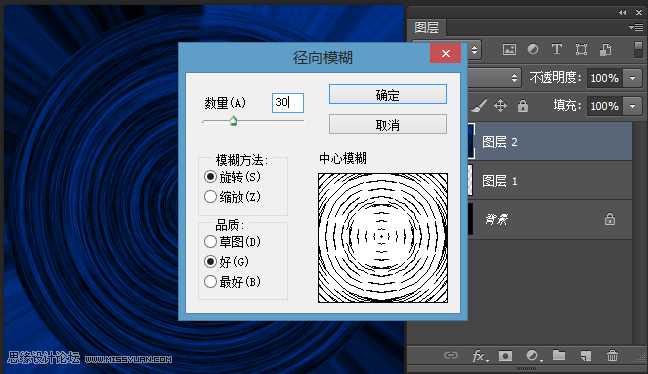Create a new layer group folder
This screenshot has height=374, width=648.
pos(559,355)
